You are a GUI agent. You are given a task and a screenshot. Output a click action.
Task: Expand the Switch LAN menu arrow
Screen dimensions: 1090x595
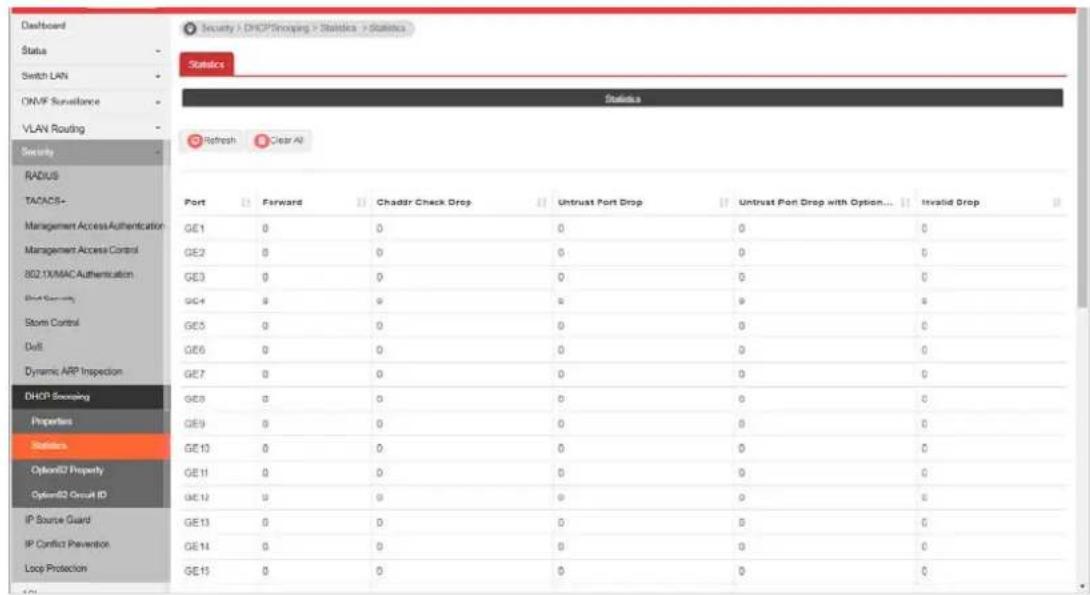click(x=158, y=76)
